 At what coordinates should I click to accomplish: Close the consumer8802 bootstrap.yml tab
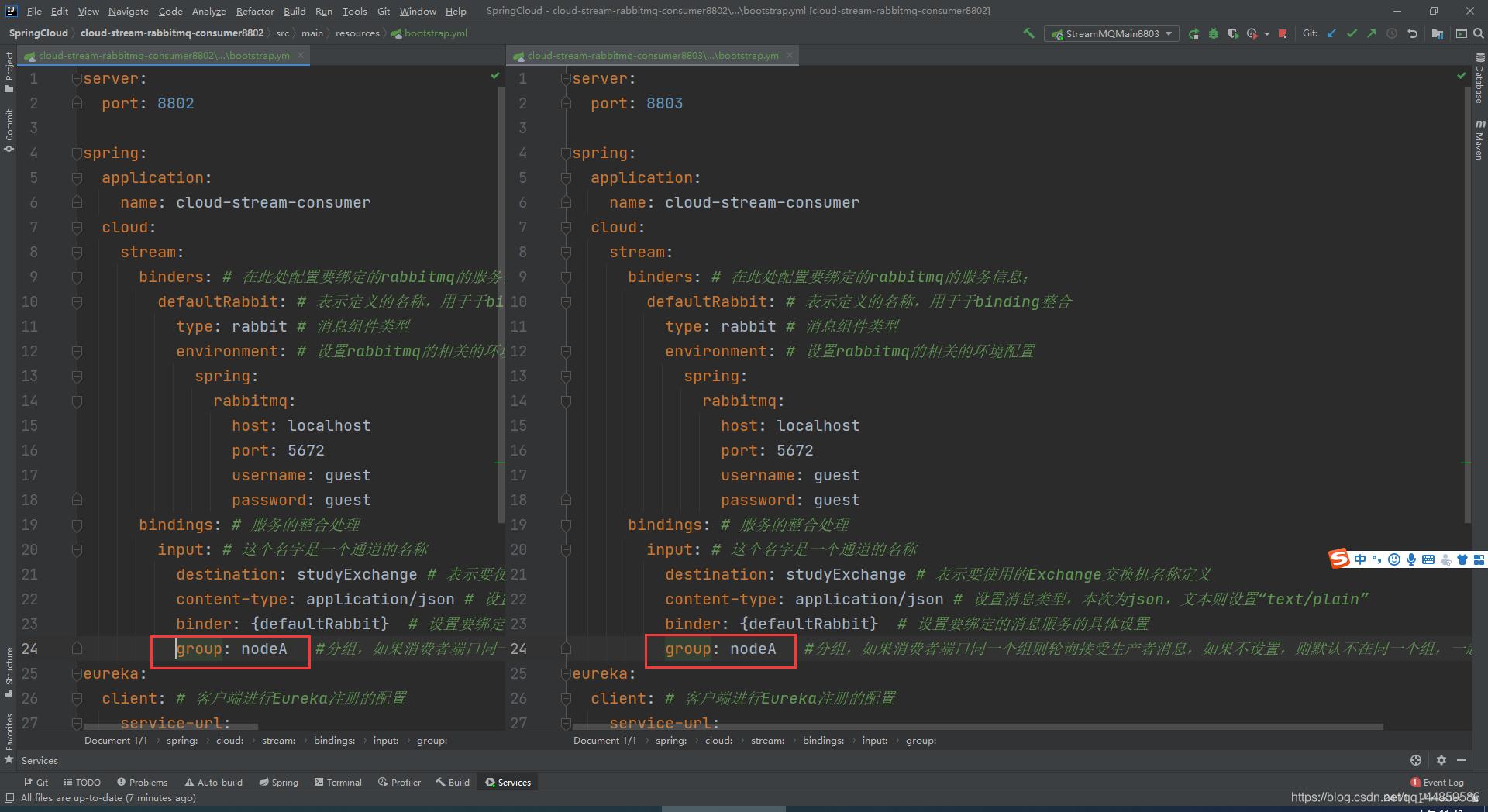301,55
